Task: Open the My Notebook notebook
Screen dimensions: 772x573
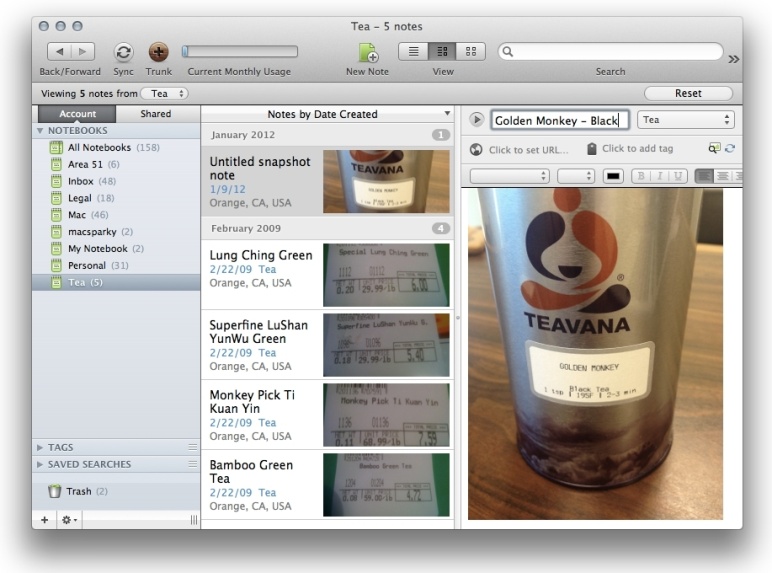Action: click(x=116, y=249)
